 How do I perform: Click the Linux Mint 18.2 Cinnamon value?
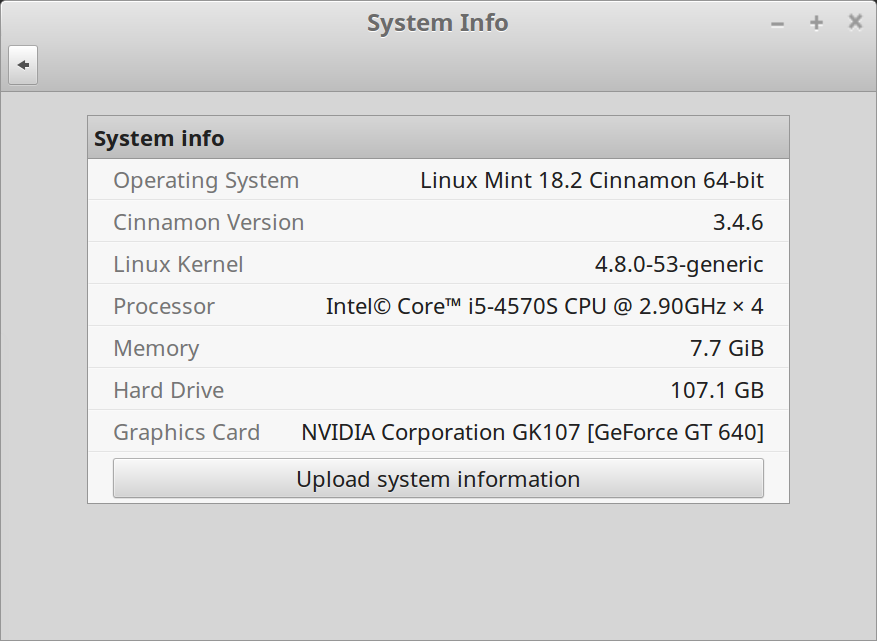click(x=591, y=181)
